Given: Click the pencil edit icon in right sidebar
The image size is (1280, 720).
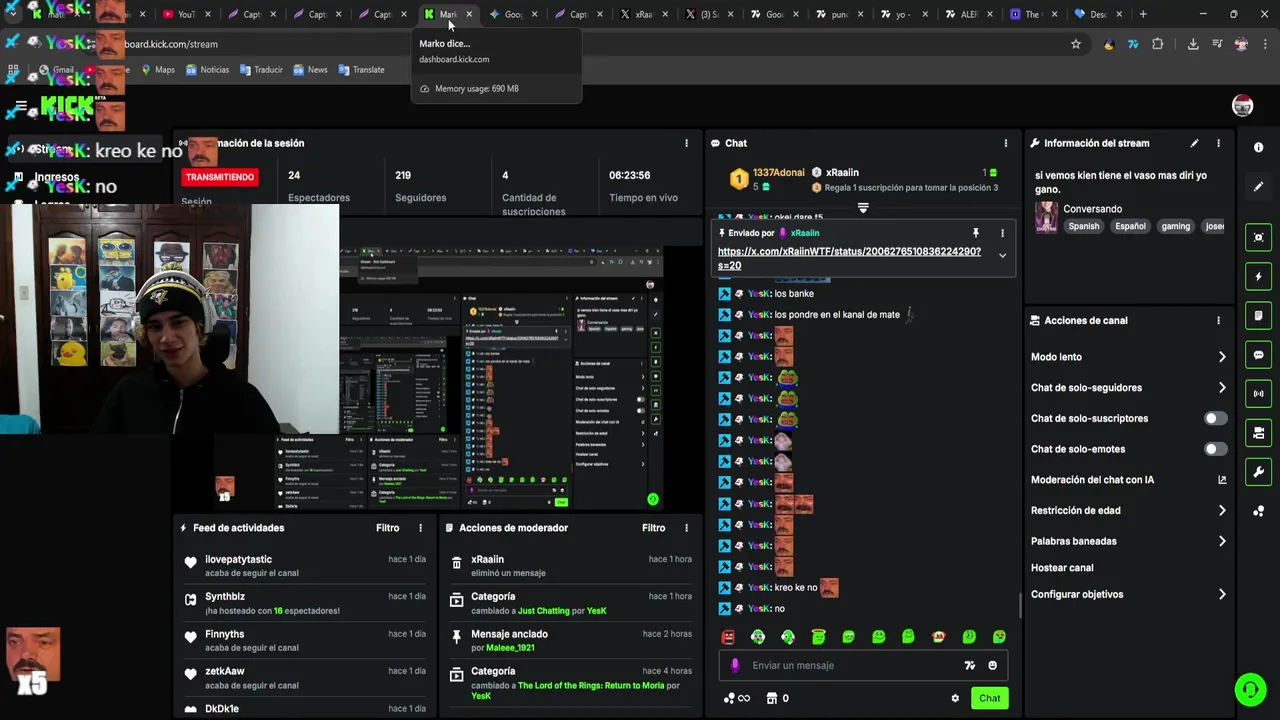Looking at the screenshot, I should (1258, 187).
